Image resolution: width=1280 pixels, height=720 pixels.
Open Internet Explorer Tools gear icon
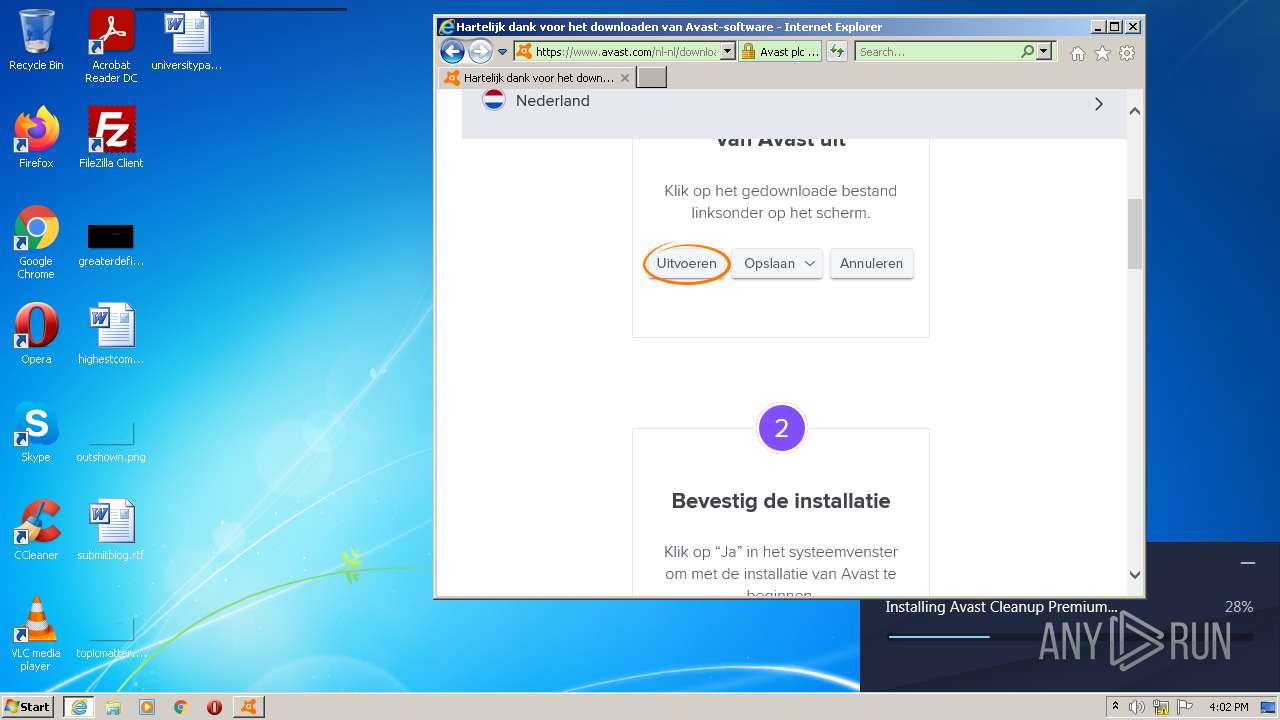(x=1127, y=53)
